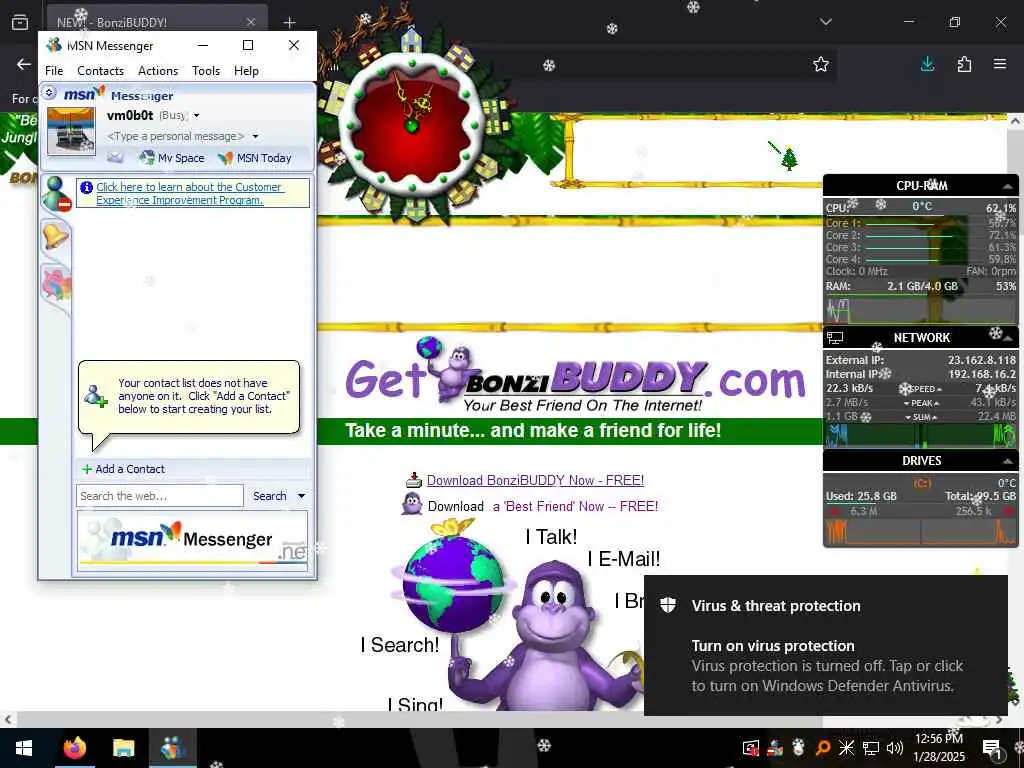The image size is (1024, 768).
Task: Click the download disk icon beside BonziBUDDY link
Action: pos(413,481)
